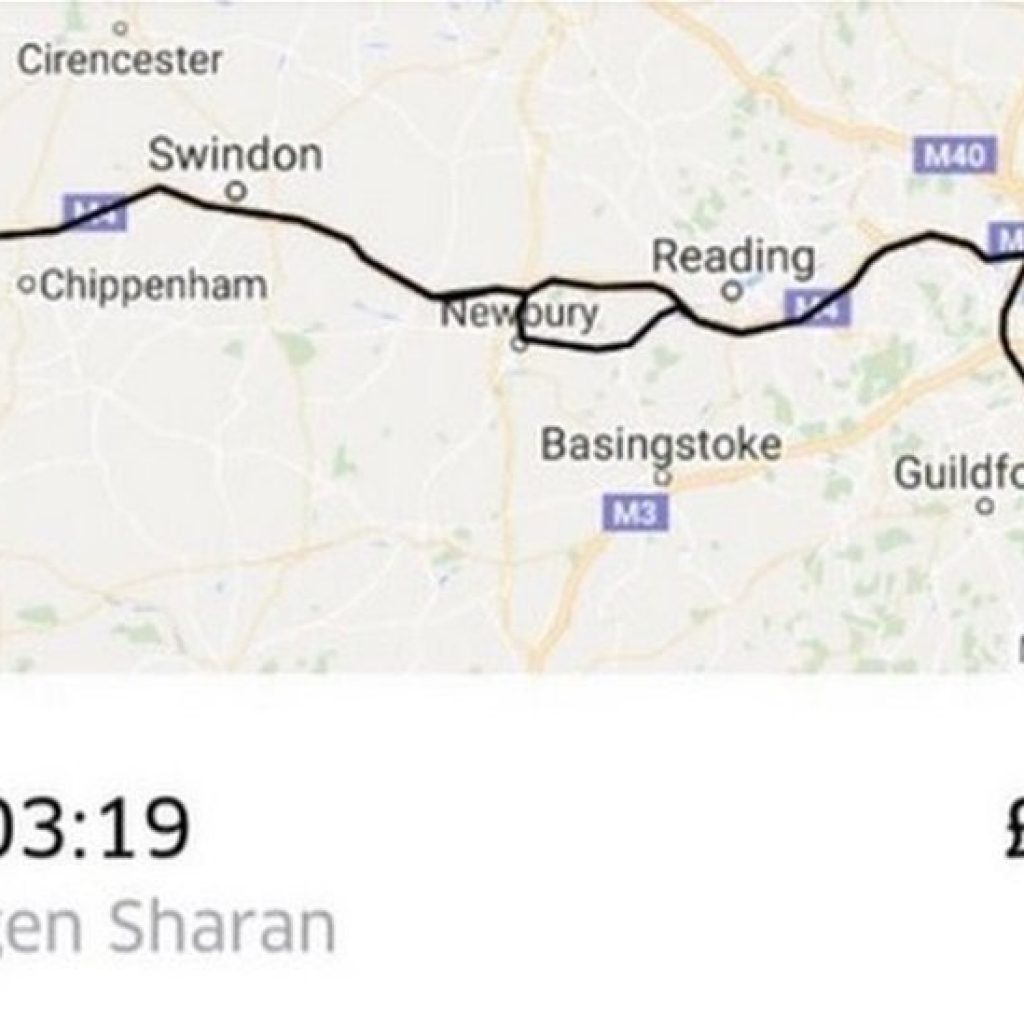Click the M4 shield near Chippenham
Screen dimensions: 1024x1024
(95, 212)
